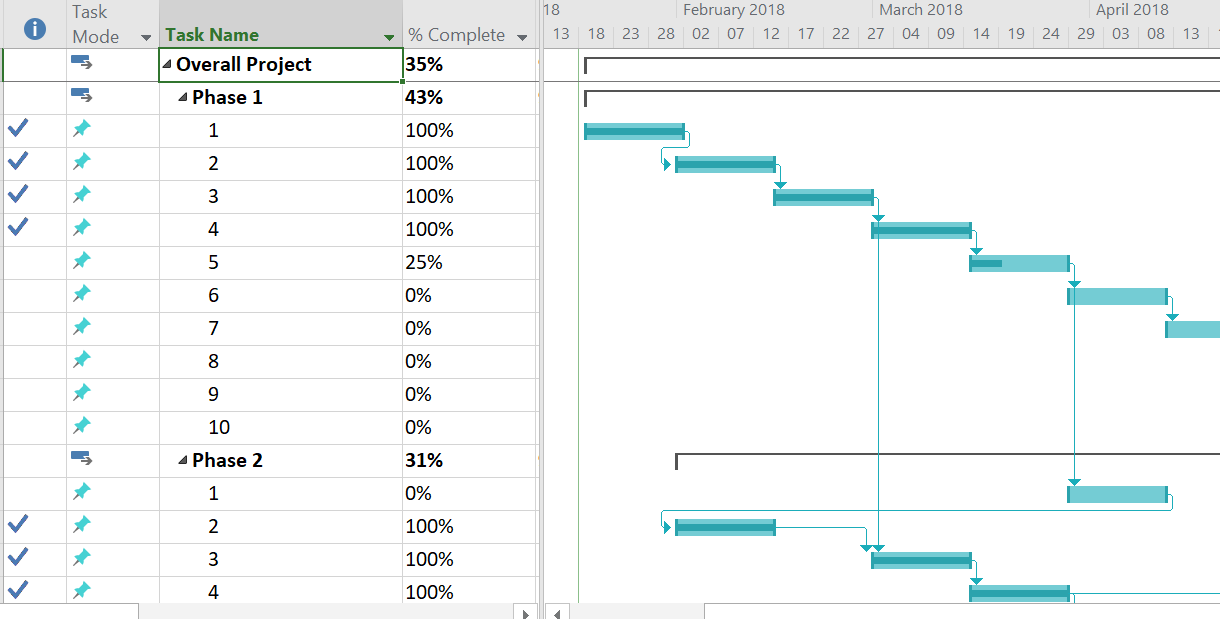Screen dimensions: 1220x619
Task: Open the % Complete column filter dropdown
Action: coord(522,38)
